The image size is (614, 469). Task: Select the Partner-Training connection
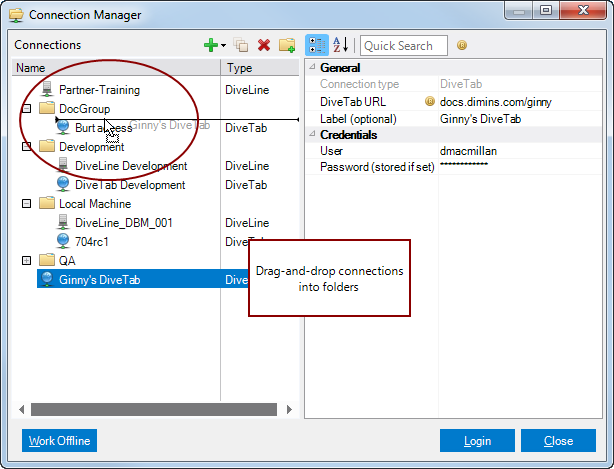coord(99,90)
